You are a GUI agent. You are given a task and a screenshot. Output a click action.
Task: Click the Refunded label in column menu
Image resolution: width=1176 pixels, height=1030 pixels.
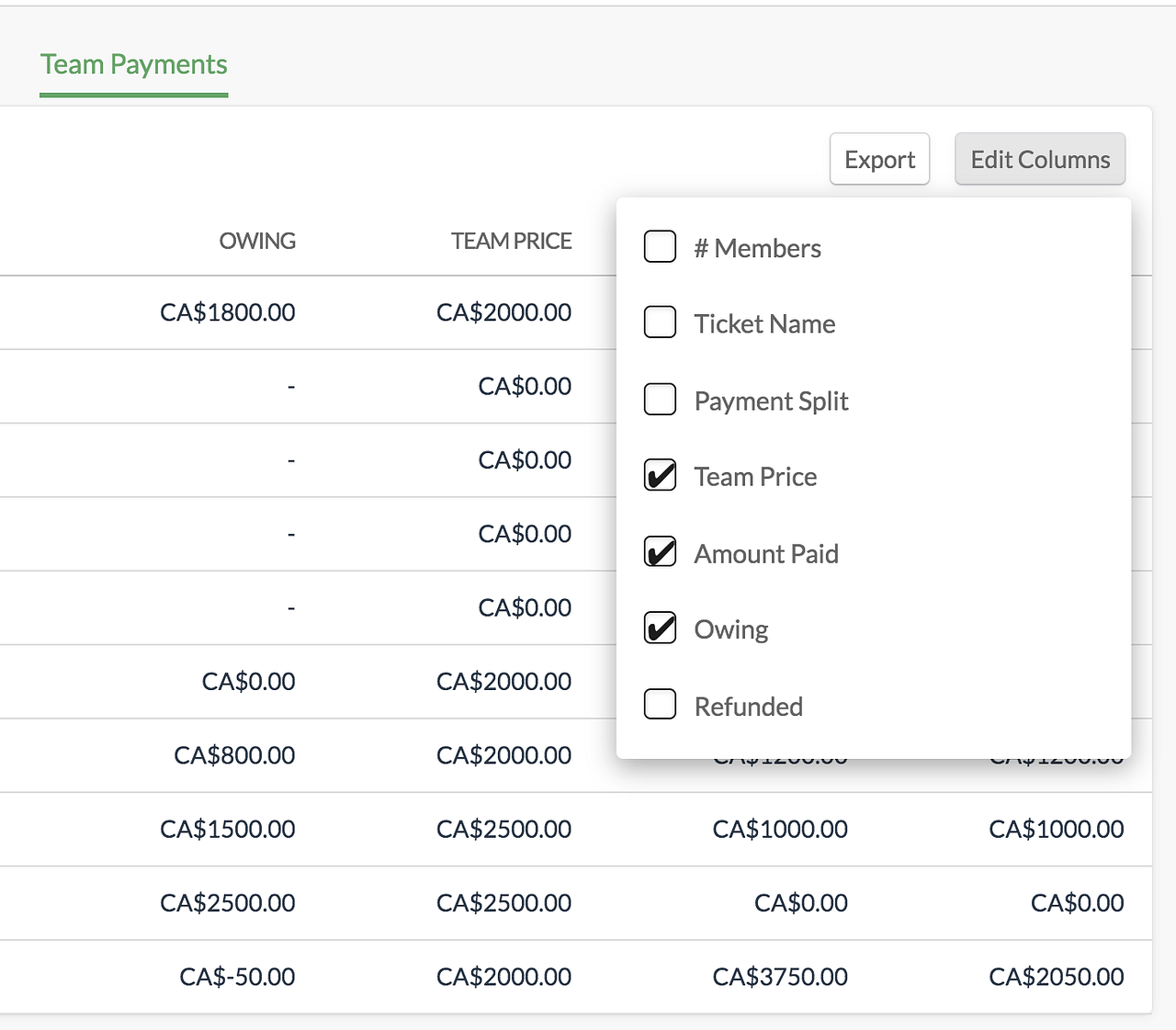pyautogui.click(x=748, y=707)
